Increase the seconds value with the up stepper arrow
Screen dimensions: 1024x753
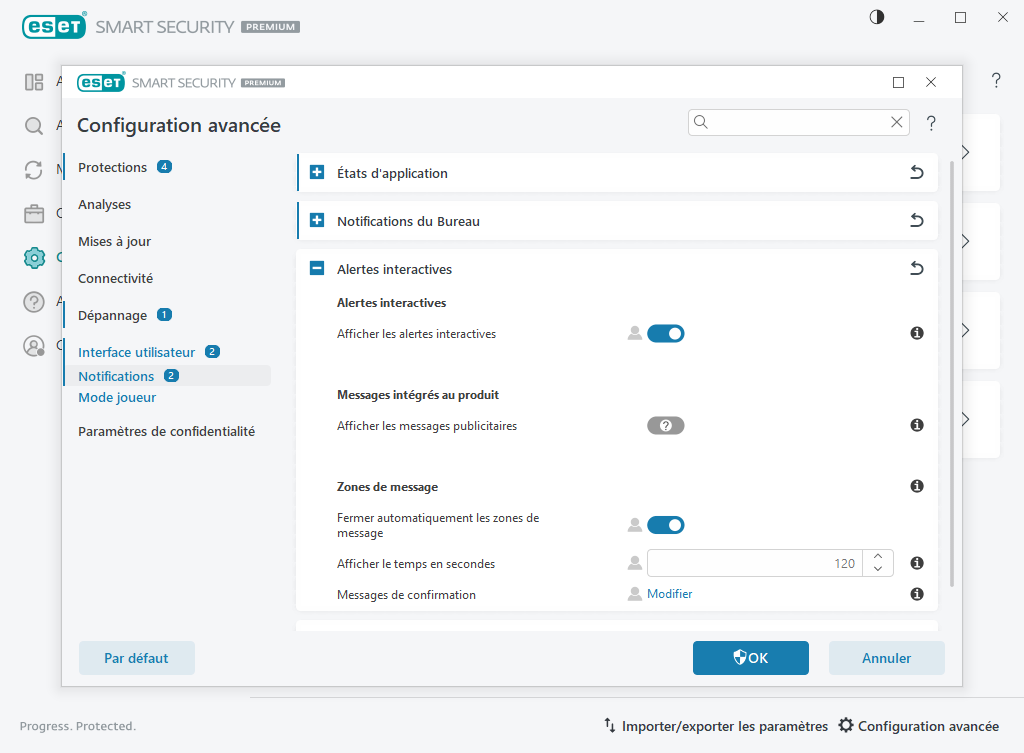click(877, 557)
